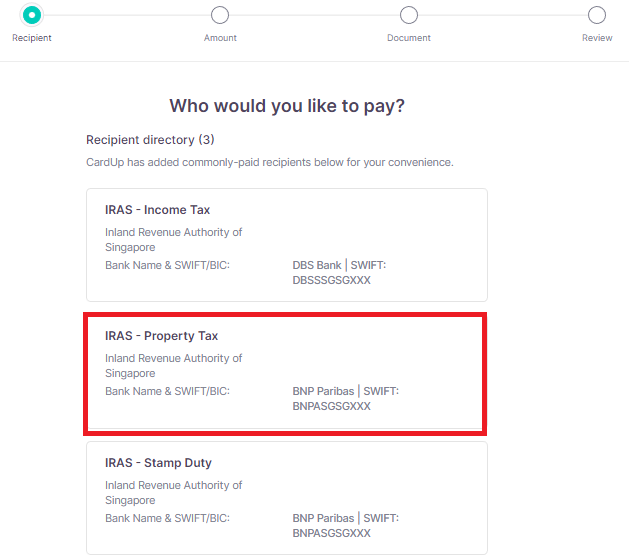
Task: Select the Review step label
Action: [x=597, y=38]
